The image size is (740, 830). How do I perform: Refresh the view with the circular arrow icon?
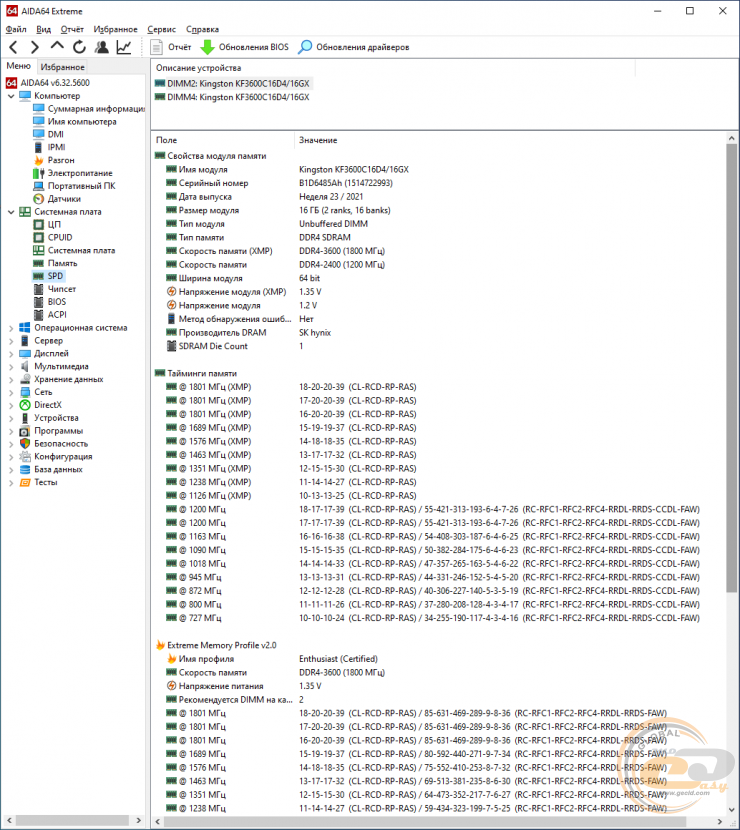(x=79, y=47)
